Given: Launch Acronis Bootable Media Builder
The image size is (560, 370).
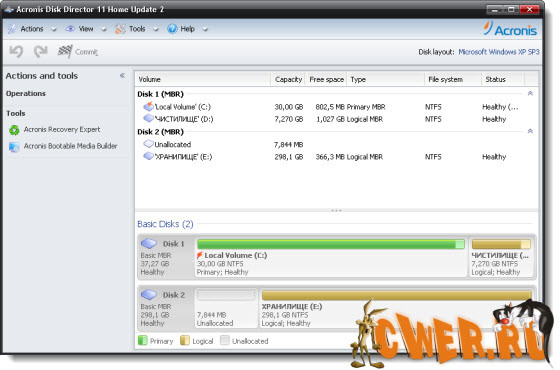Looking at the screenshot, I should click(70, 146).
